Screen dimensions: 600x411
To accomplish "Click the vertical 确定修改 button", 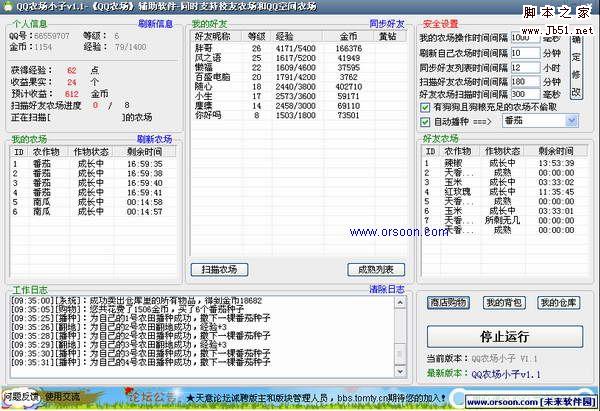I will click(576, 66).
